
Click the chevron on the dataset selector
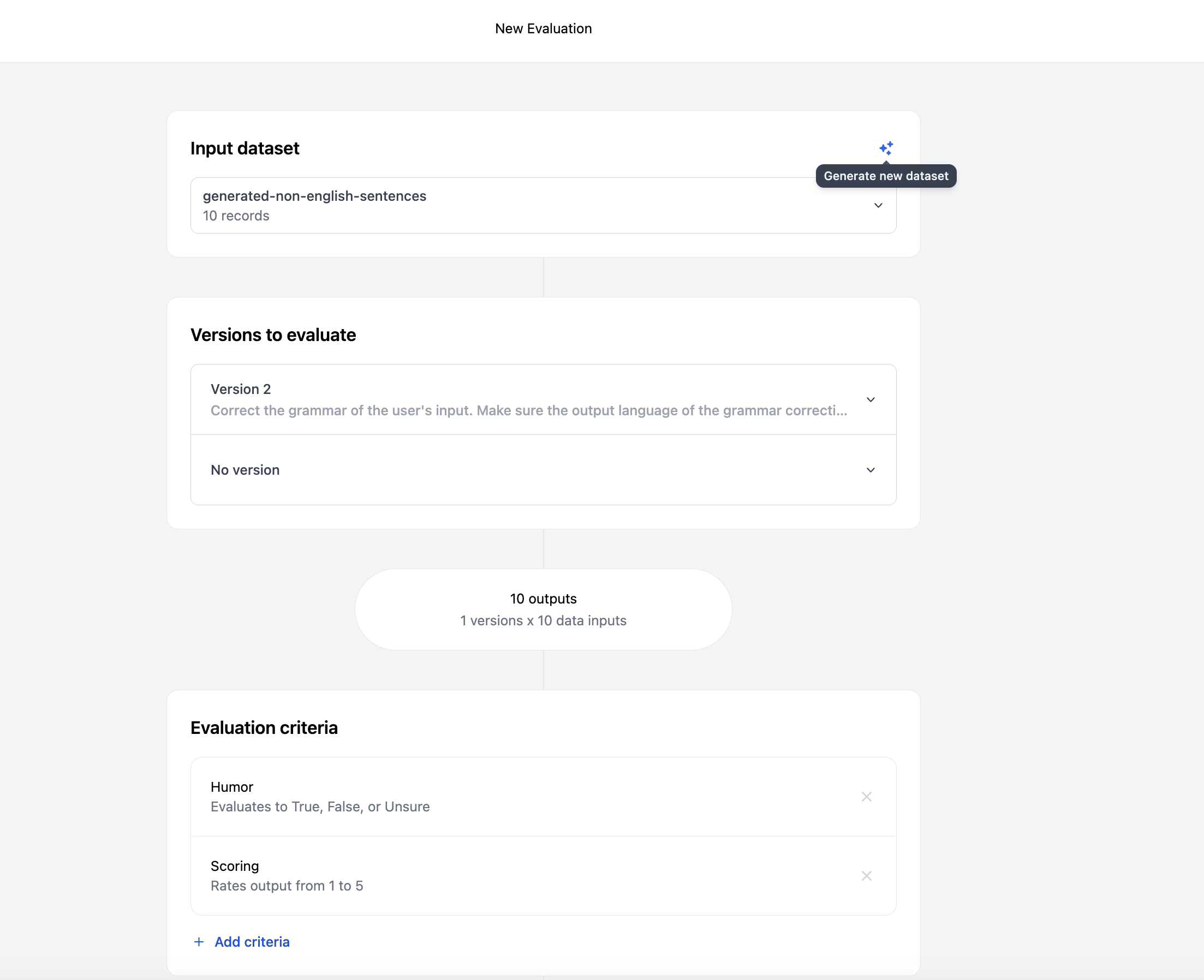[x=878, y=206]
